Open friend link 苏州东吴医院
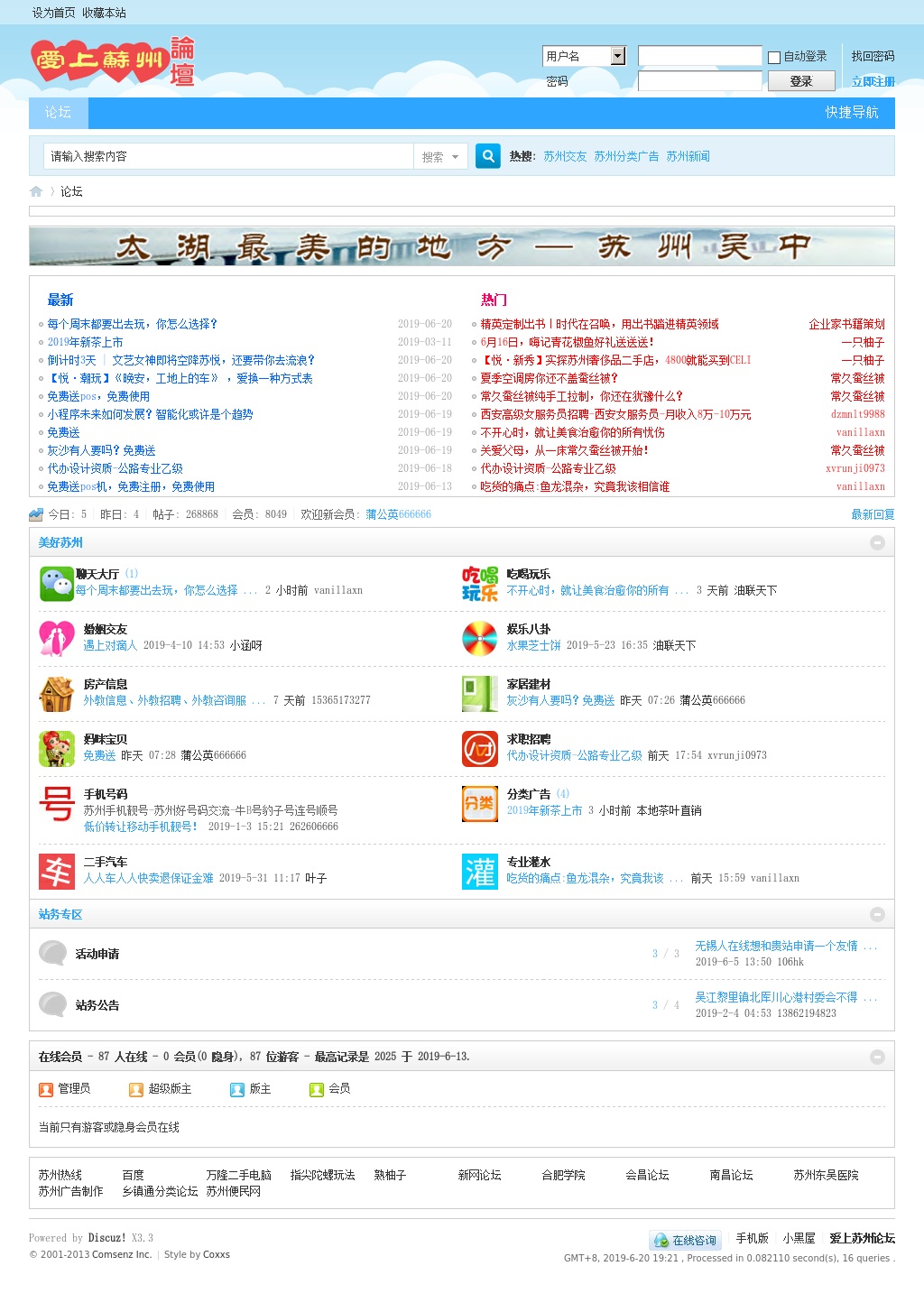 826,1175
